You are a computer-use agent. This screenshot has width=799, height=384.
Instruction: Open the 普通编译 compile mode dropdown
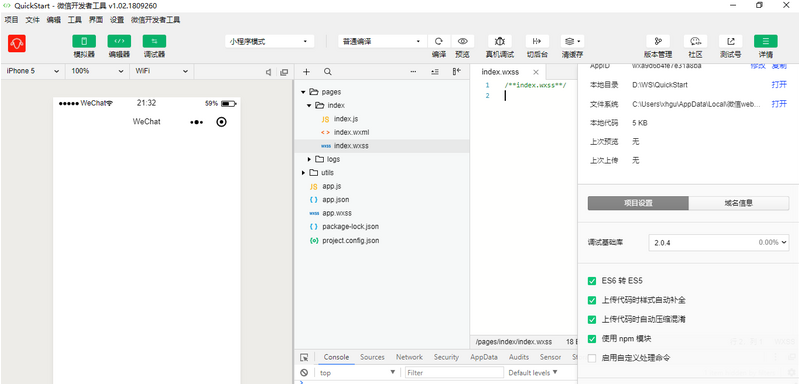click(x=382, y=42)
